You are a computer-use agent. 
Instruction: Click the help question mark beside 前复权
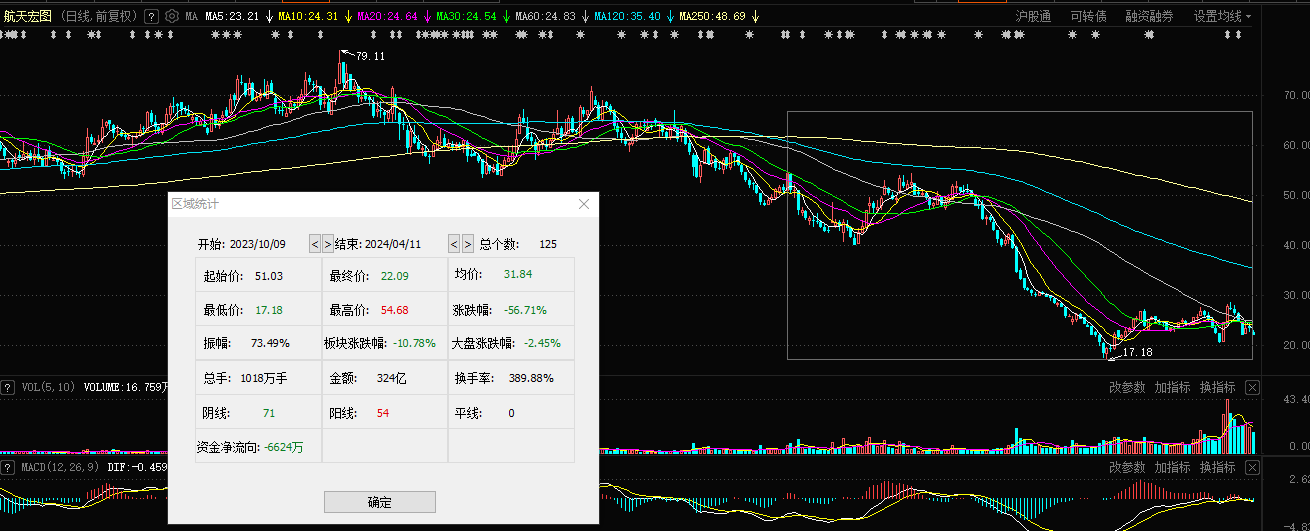coord(151,16)
